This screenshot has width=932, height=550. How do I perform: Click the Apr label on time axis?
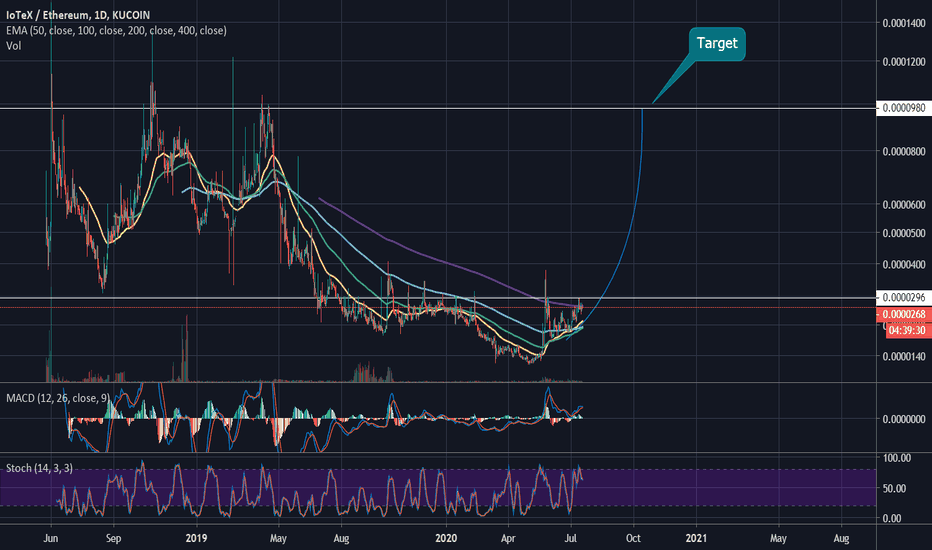pos(508,538)
